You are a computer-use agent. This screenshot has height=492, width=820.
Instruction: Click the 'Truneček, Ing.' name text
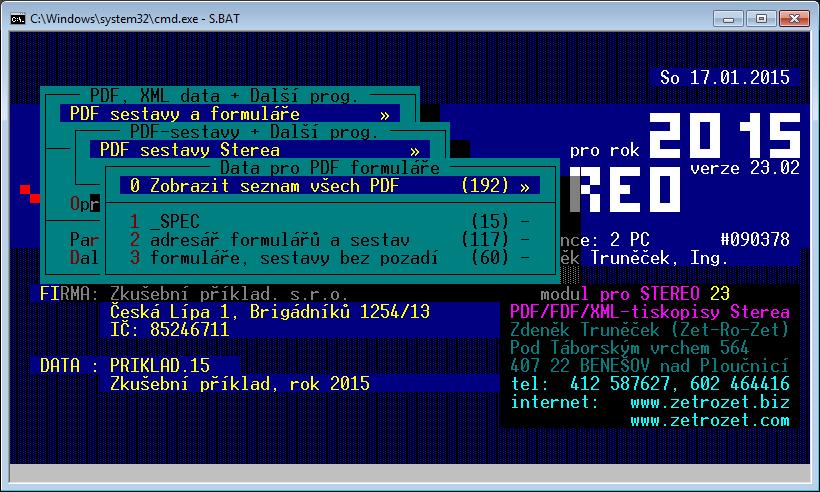[x=659, y=257]
